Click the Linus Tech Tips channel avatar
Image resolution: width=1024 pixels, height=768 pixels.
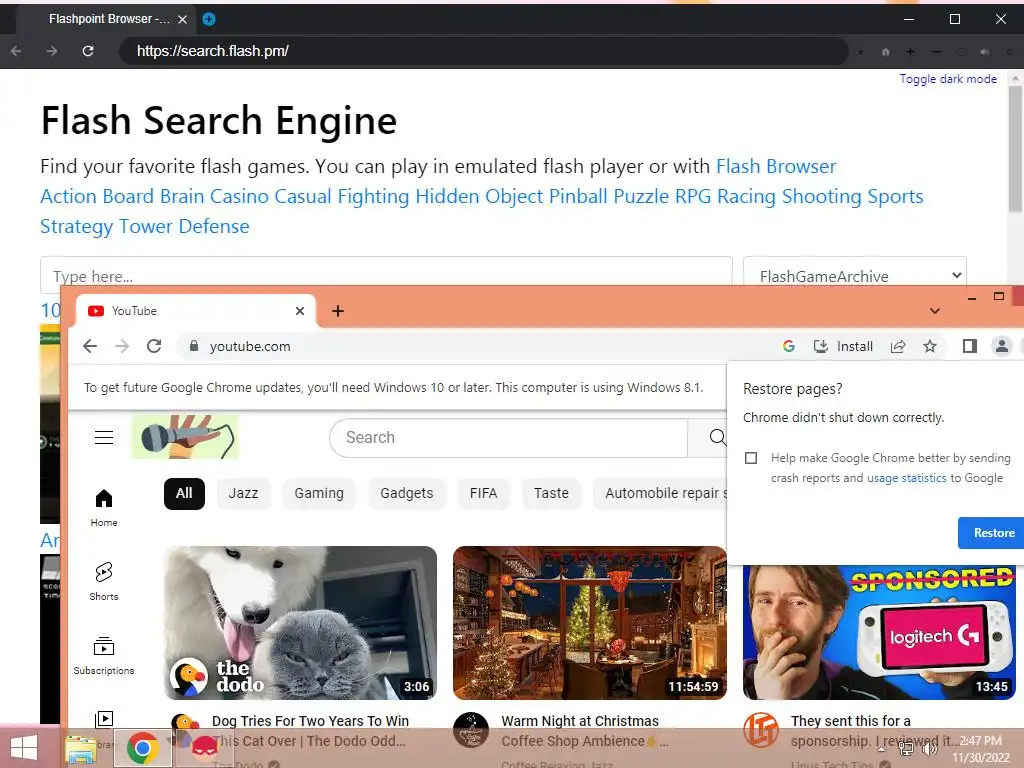761,729
